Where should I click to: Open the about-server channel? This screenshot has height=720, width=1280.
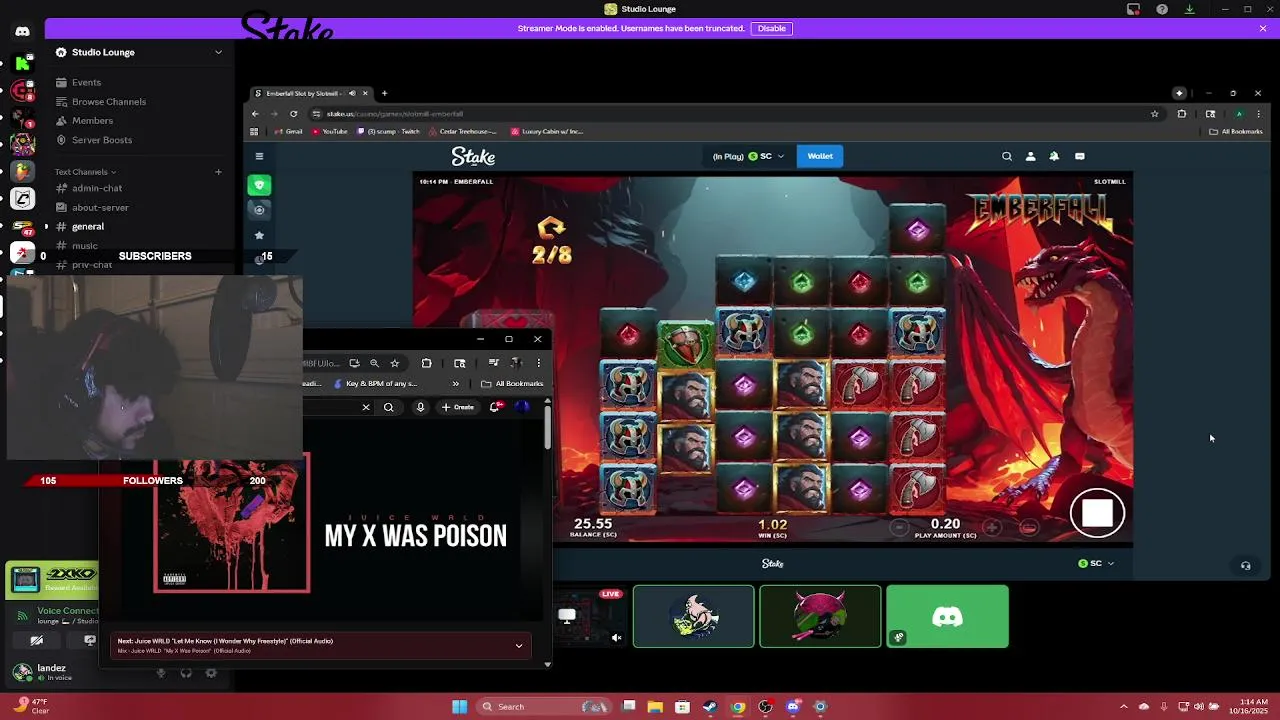click(x=138, y=207)
